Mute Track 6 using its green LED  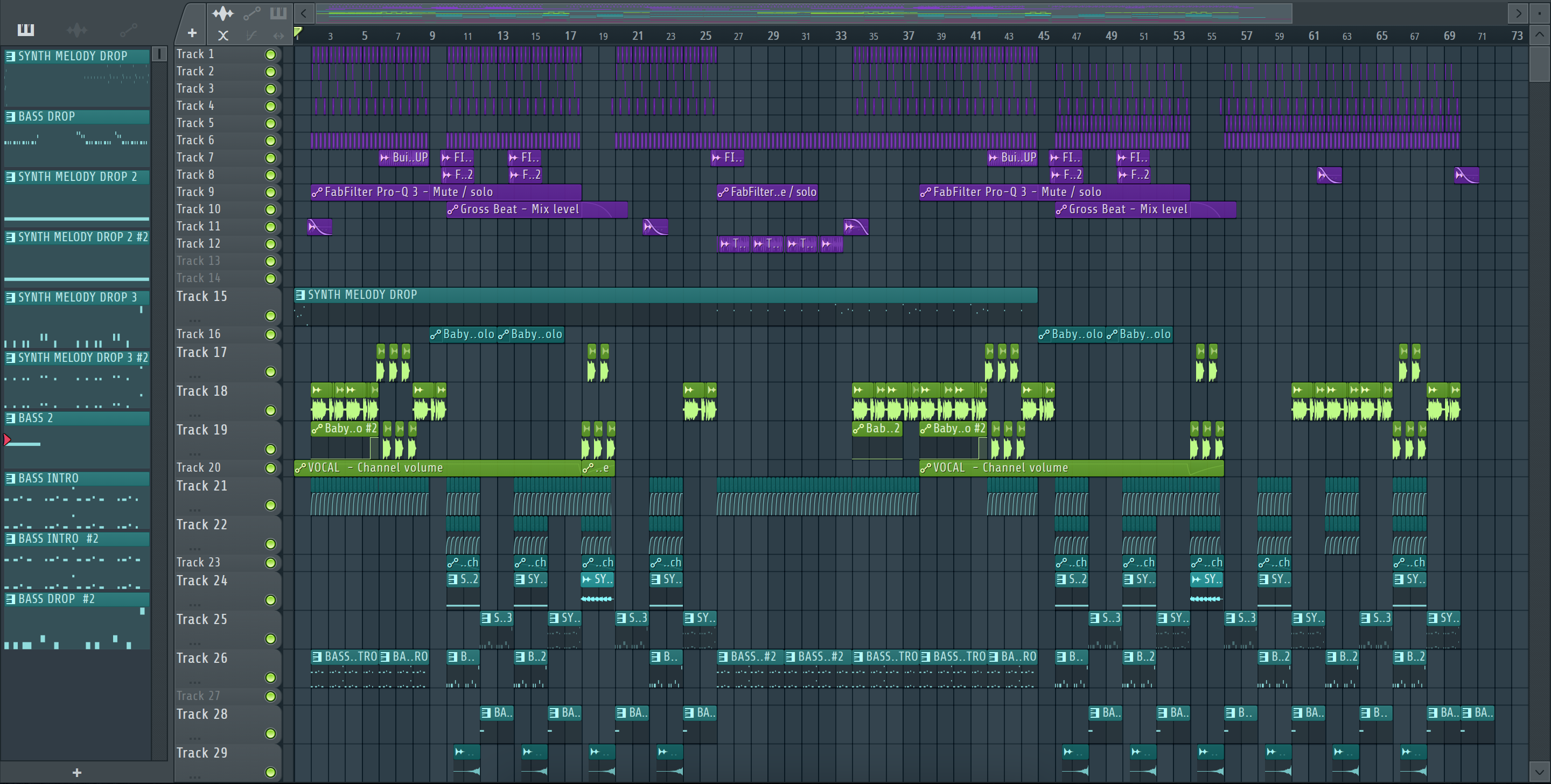[271, 141]
